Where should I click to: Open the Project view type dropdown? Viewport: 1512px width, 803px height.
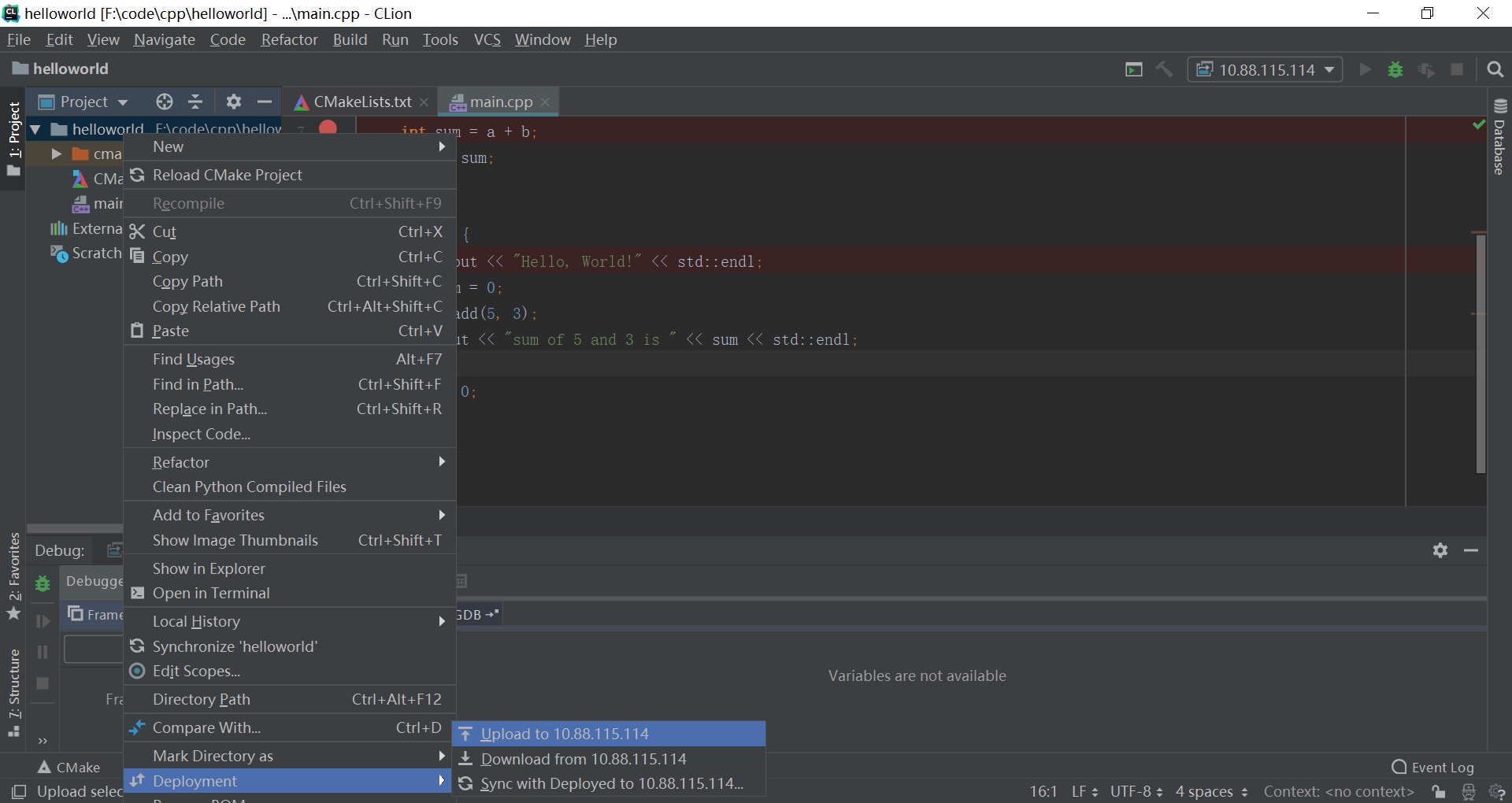[x=83, y=102]
